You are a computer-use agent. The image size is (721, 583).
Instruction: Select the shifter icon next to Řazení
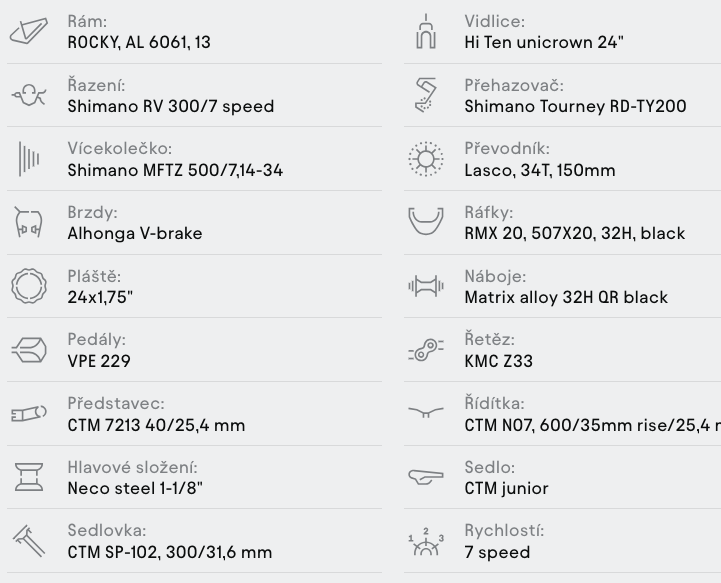(29, 95)
